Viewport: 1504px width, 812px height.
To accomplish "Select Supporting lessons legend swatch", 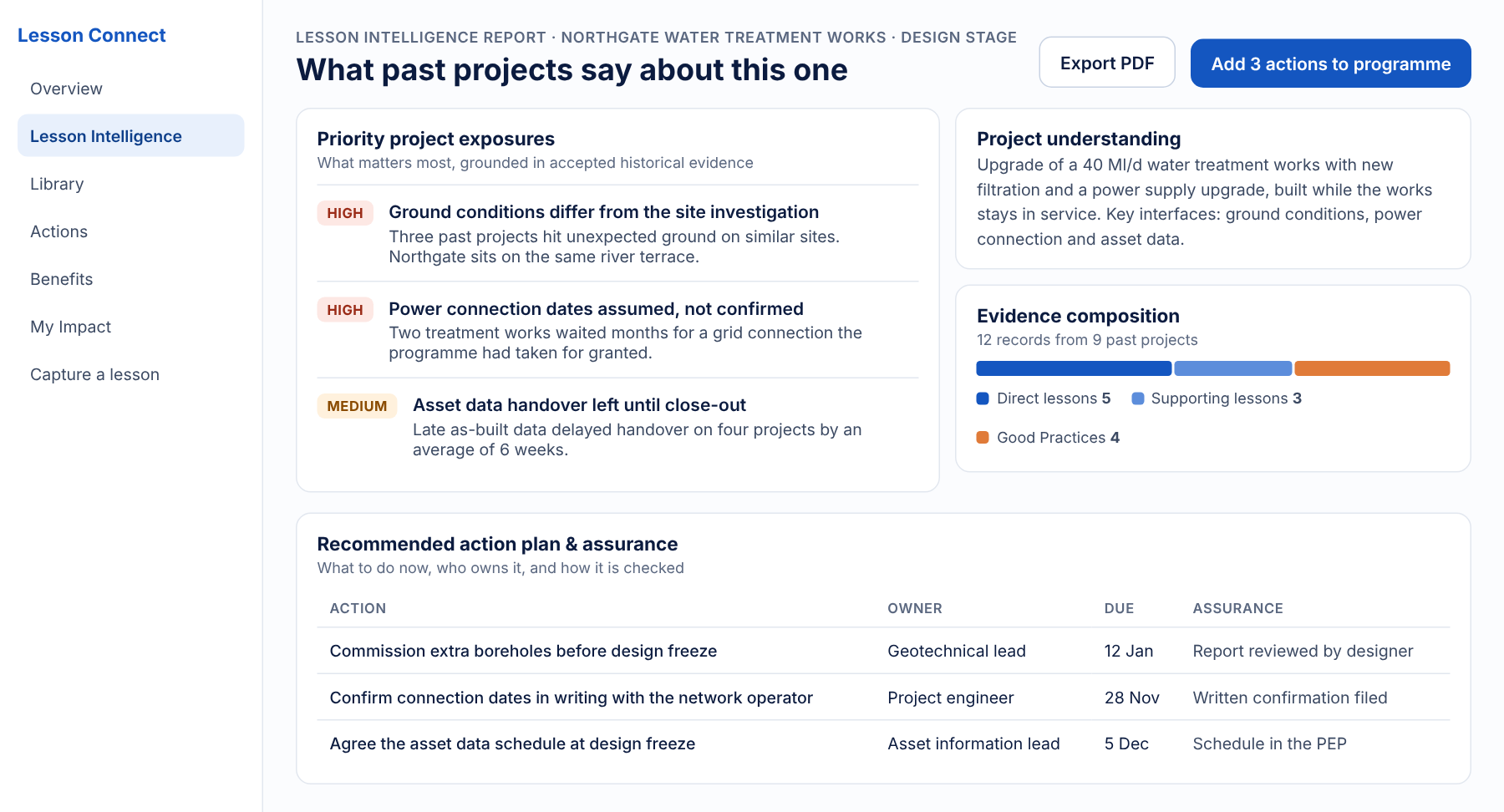I will (1137, 398).
